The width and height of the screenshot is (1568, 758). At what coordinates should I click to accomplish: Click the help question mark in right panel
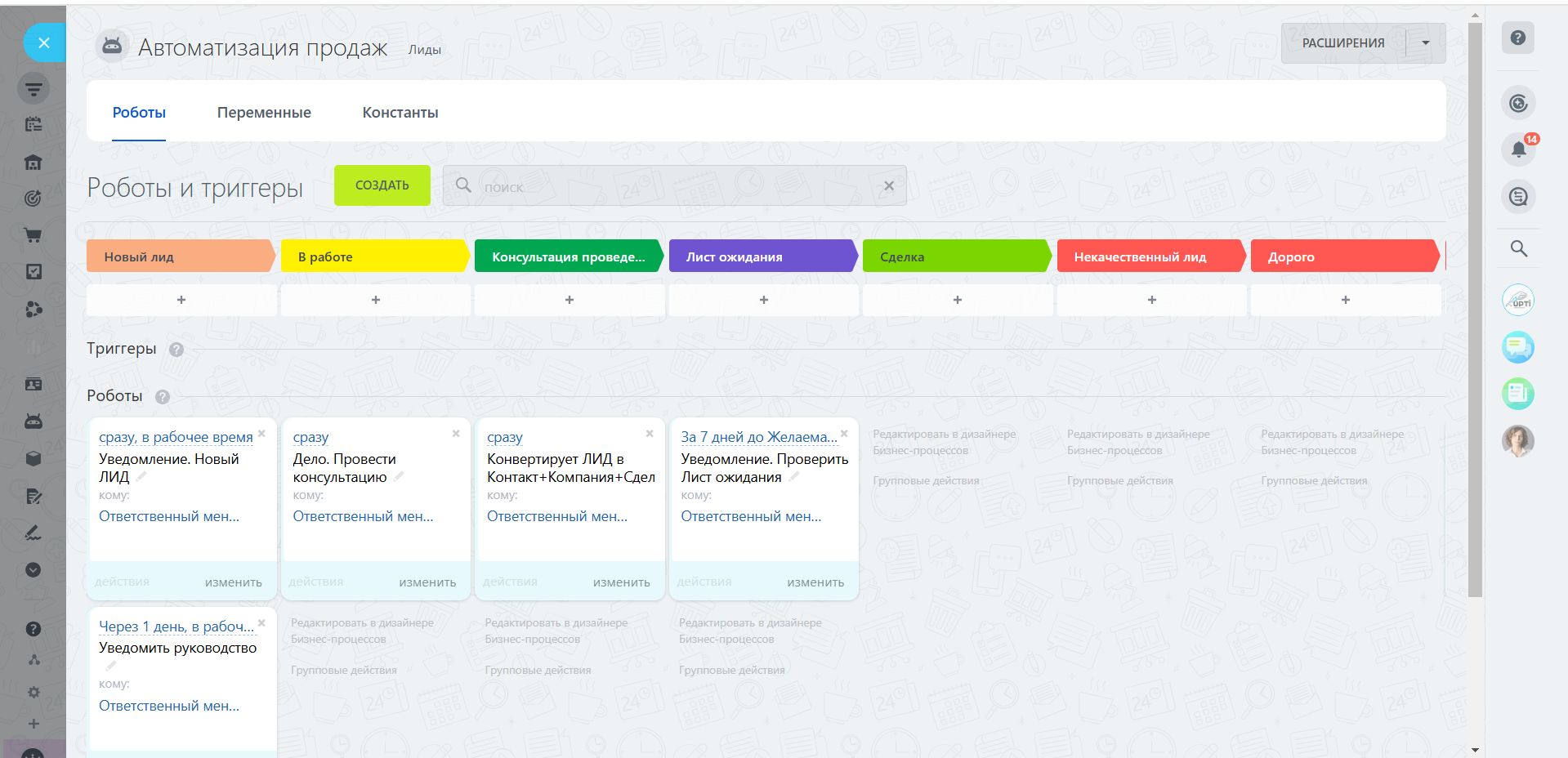1517,38
